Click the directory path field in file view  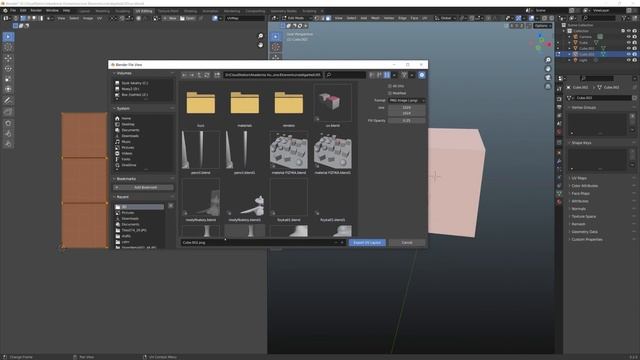point(273,75)
